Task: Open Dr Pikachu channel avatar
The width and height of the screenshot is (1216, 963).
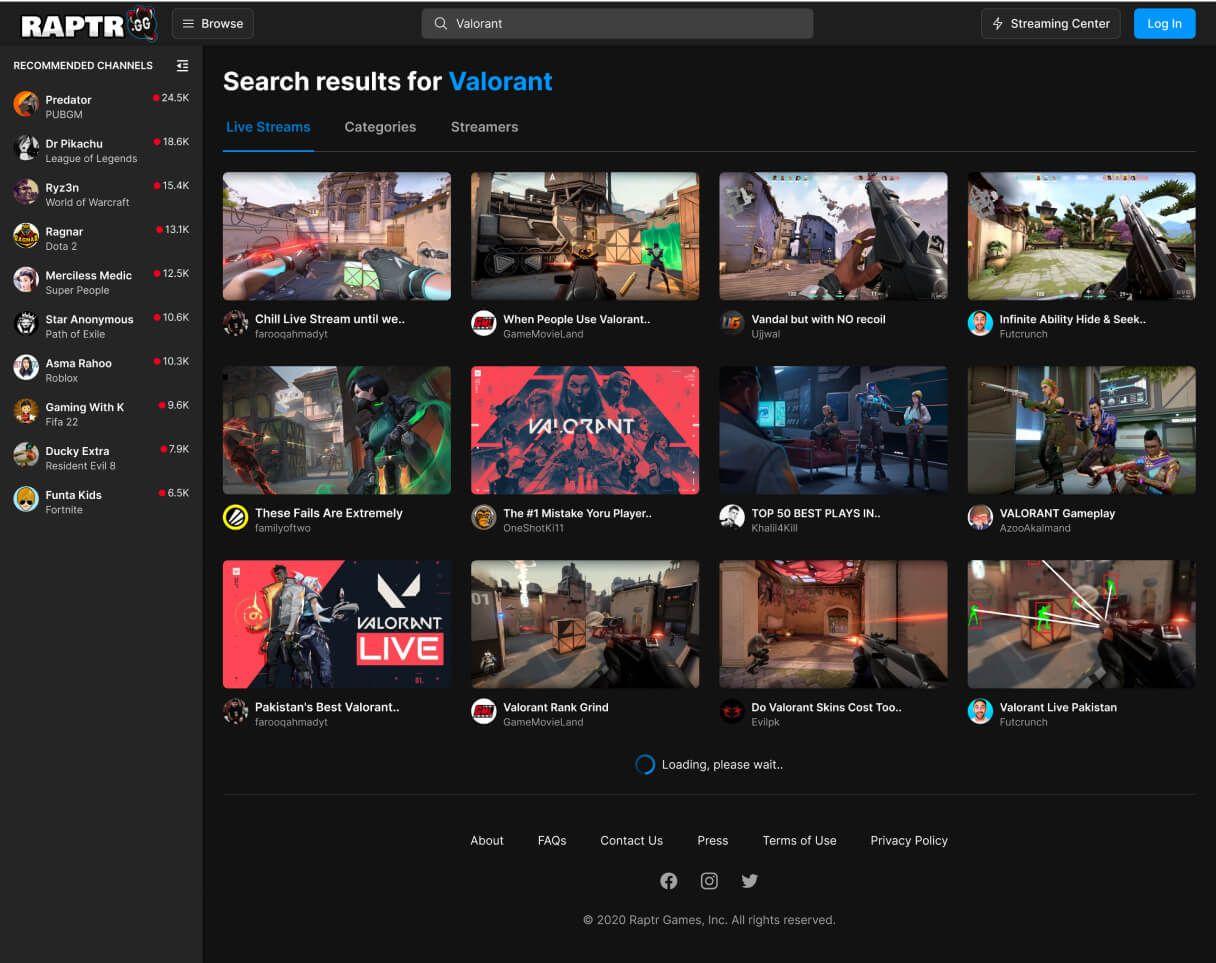Action: pos(26,148)
